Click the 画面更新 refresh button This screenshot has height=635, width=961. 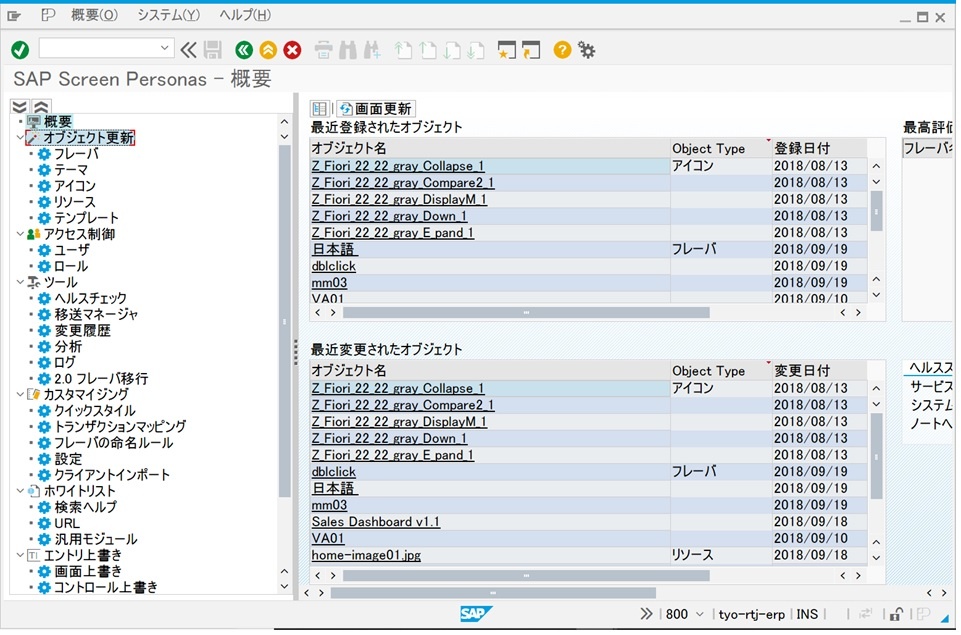(376, 108)
